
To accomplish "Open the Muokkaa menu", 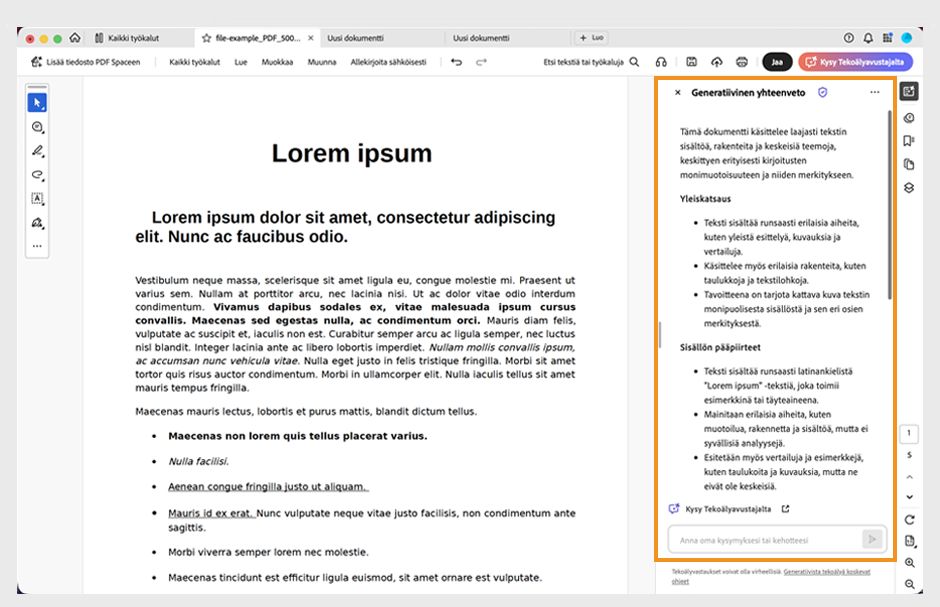I will [x=277, y=62].
